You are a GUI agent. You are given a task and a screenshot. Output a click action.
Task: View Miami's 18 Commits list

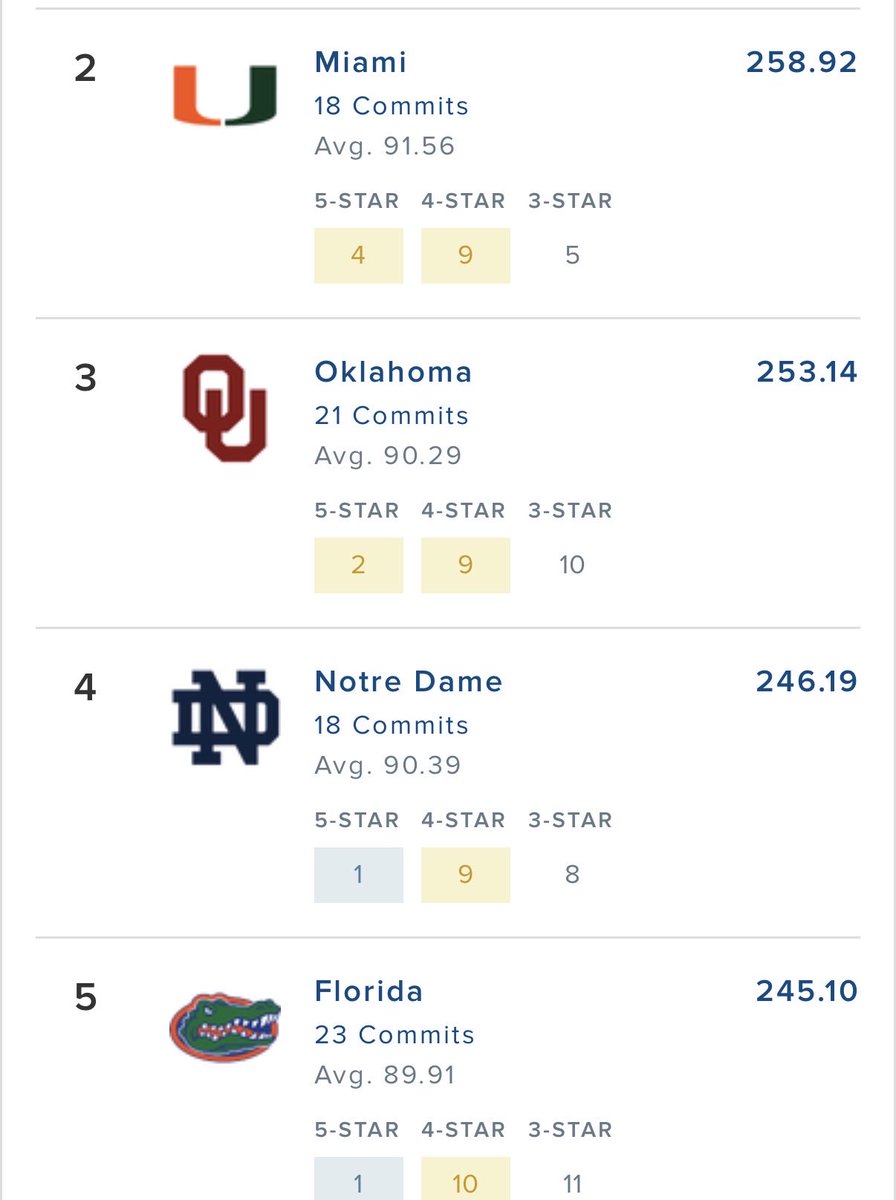point(391,106)
